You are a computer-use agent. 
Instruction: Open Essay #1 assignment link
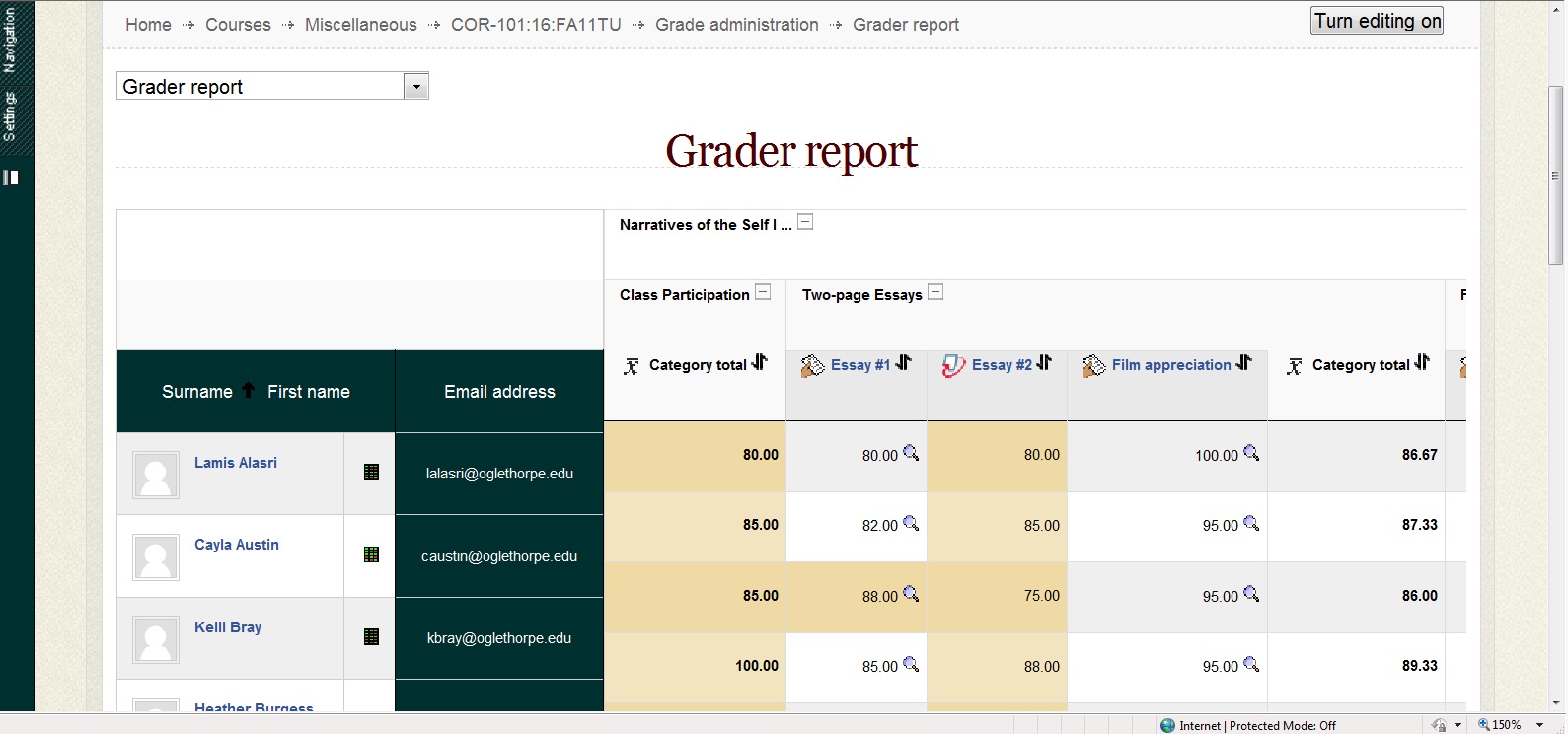(860, 365)
